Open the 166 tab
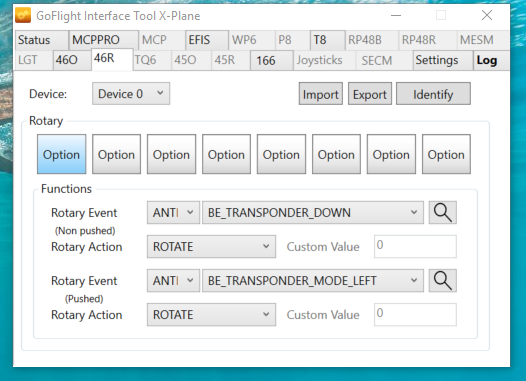 point(272,60)
